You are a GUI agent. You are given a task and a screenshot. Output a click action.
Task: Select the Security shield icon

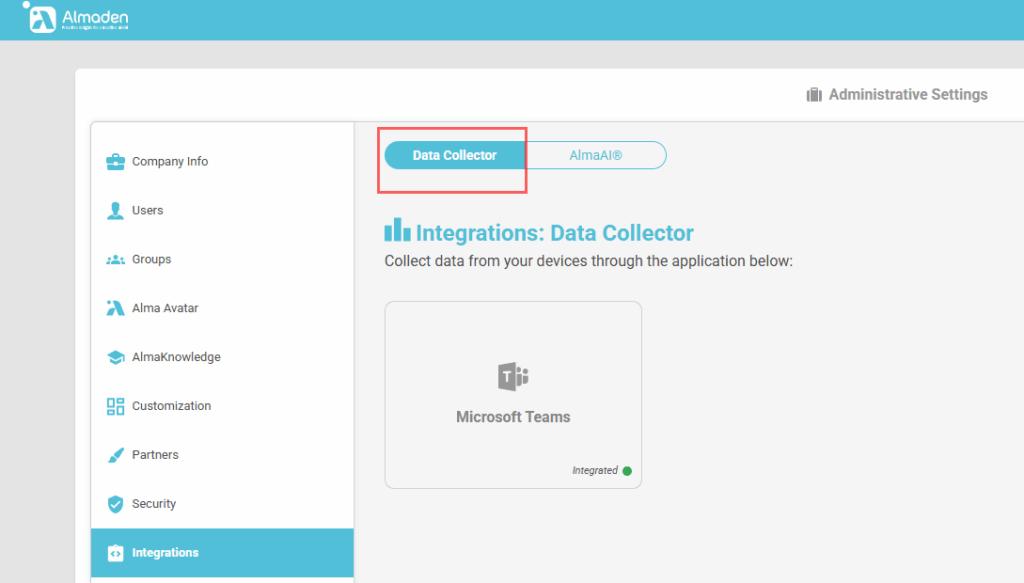tap(115, 504)
